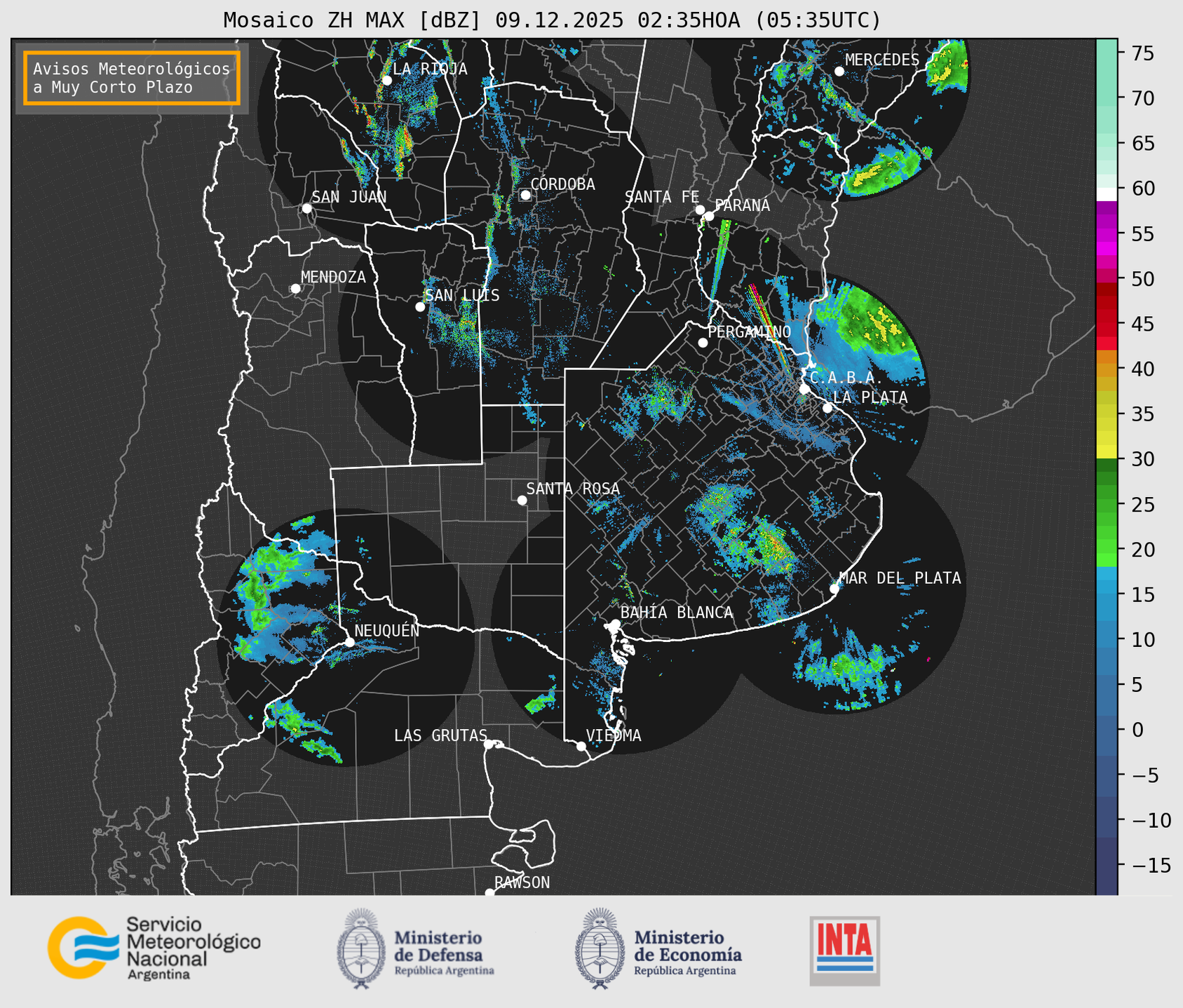Click the La Plata city marker dot
1183x1008 pixels.
[827, 408]
